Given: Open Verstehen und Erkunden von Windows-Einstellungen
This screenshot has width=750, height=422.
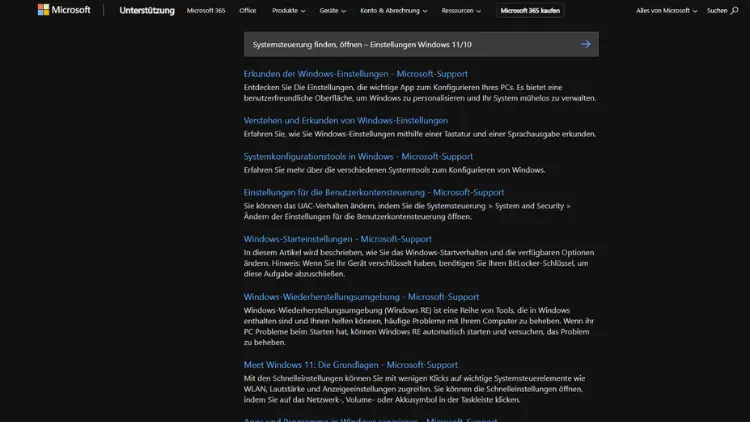Looking at the screenshot, I should coord(345,121).
